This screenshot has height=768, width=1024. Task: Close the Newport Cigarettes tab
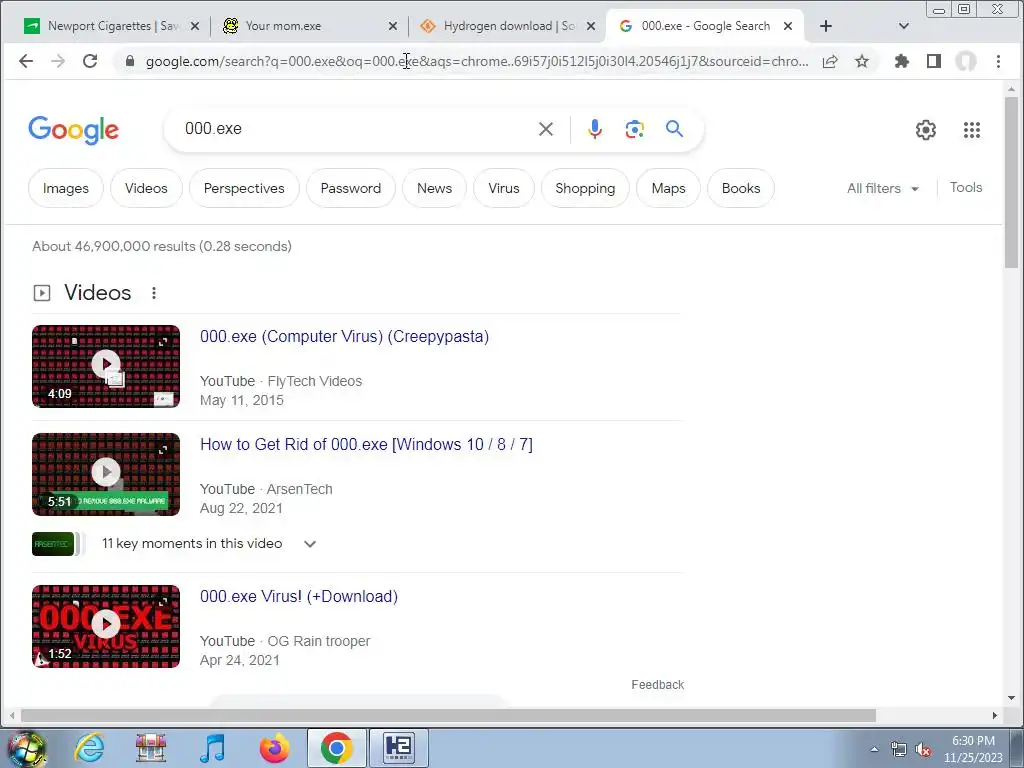tap(195, 26)
